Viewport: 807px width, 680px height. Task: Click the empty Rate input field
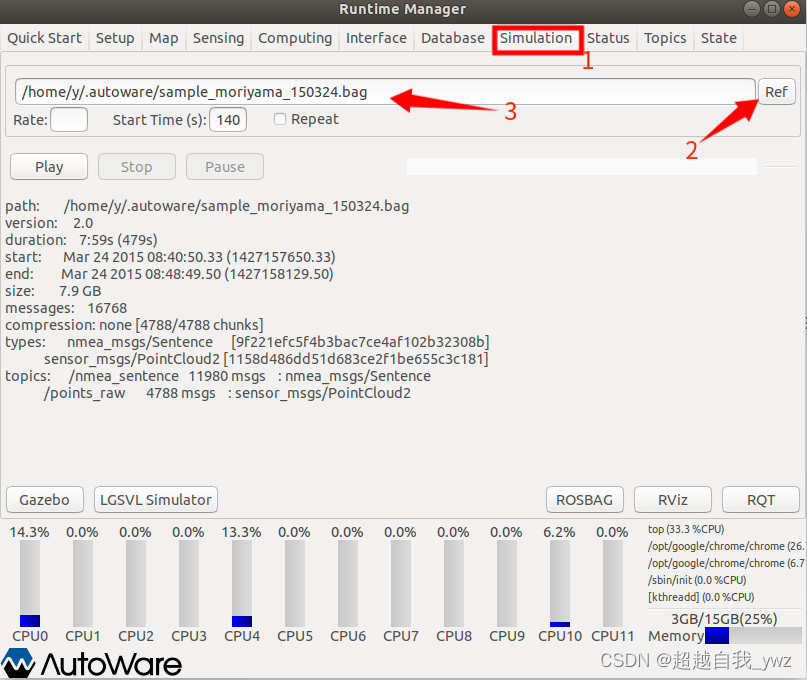(x=68, y=118)
